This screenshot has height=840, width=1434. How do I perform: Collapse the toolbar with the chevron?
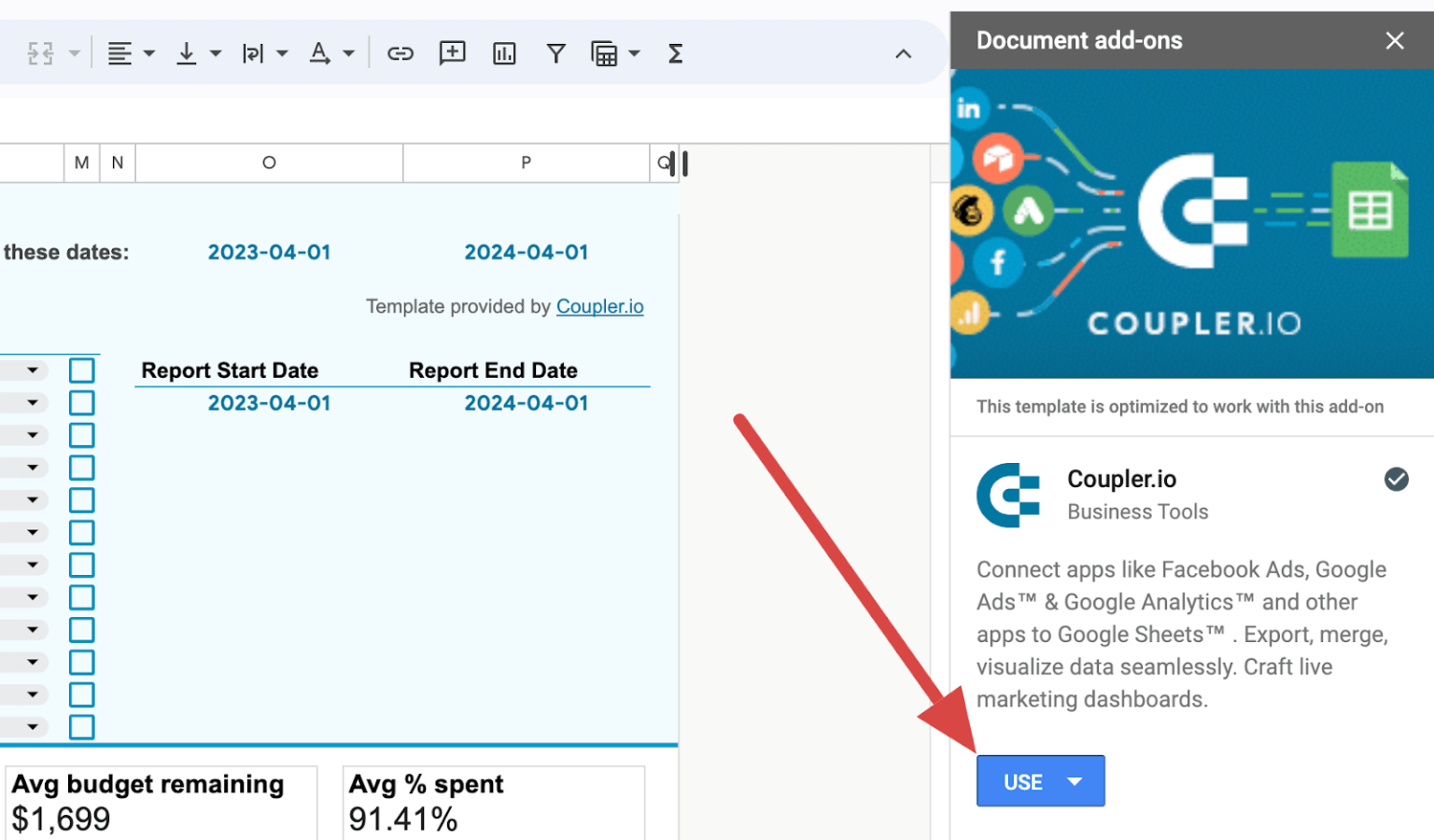(x=903, y=53)
